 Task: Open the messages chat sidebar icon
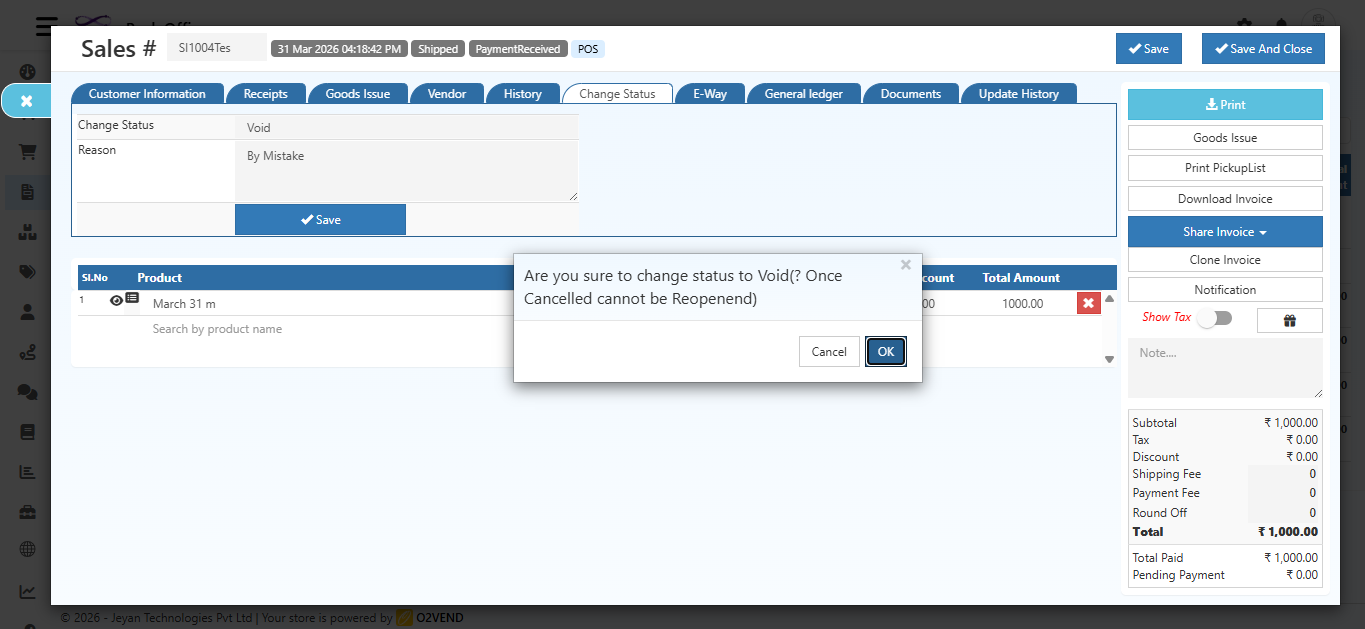pyautogui.click(x=27, y=391)
